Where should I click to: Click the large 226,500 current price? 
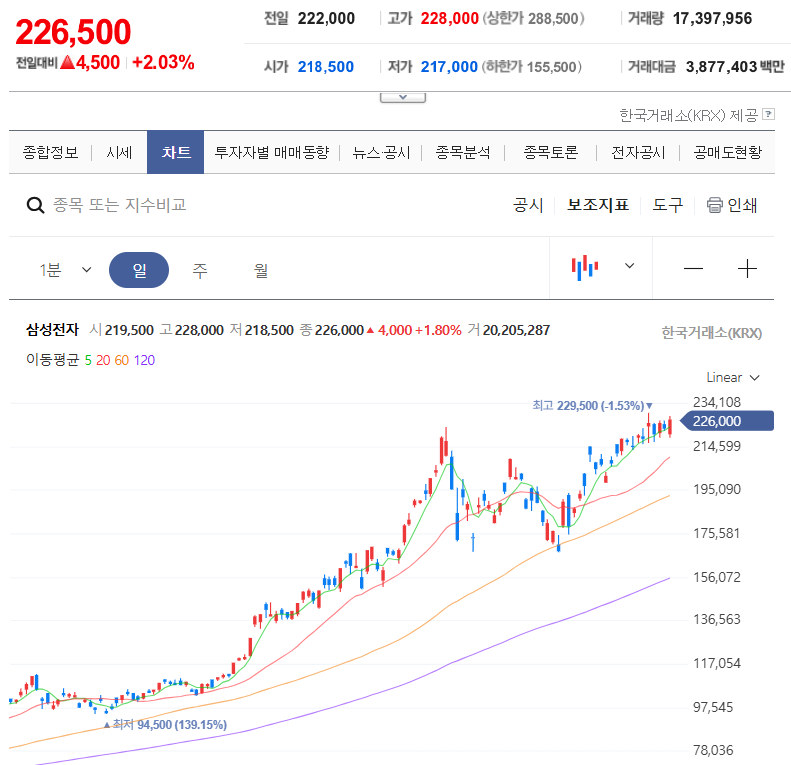73,32
